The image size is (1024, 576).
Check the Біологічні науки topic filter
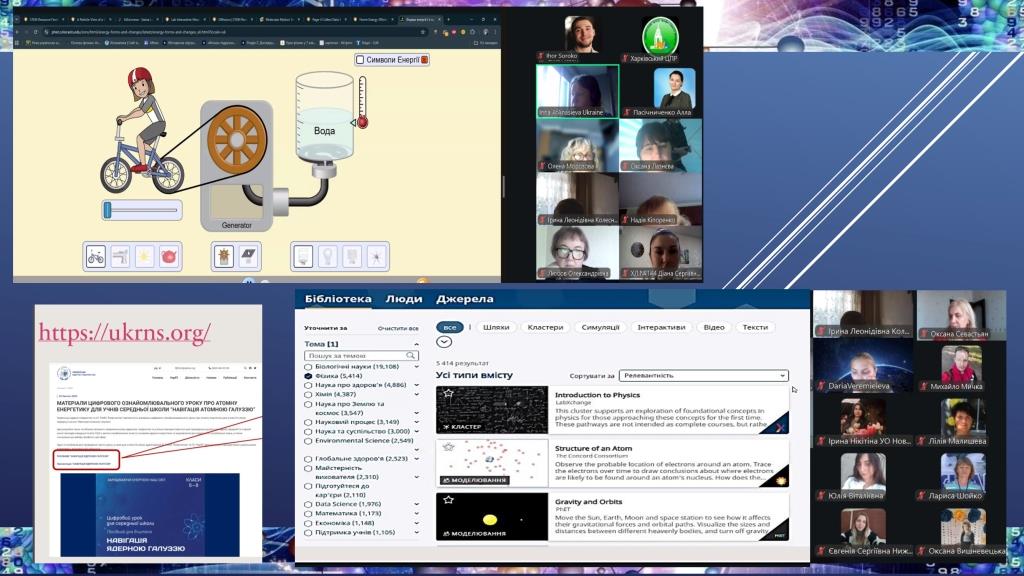click(x=308, y=367)
